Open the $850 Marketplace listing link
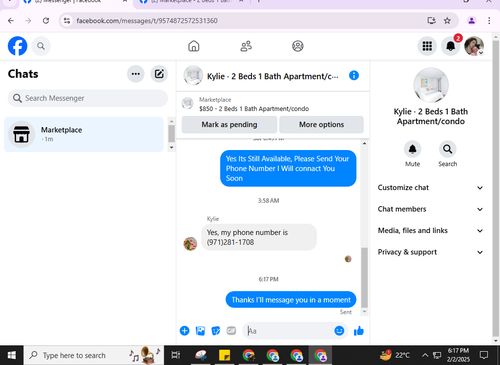 254,109
